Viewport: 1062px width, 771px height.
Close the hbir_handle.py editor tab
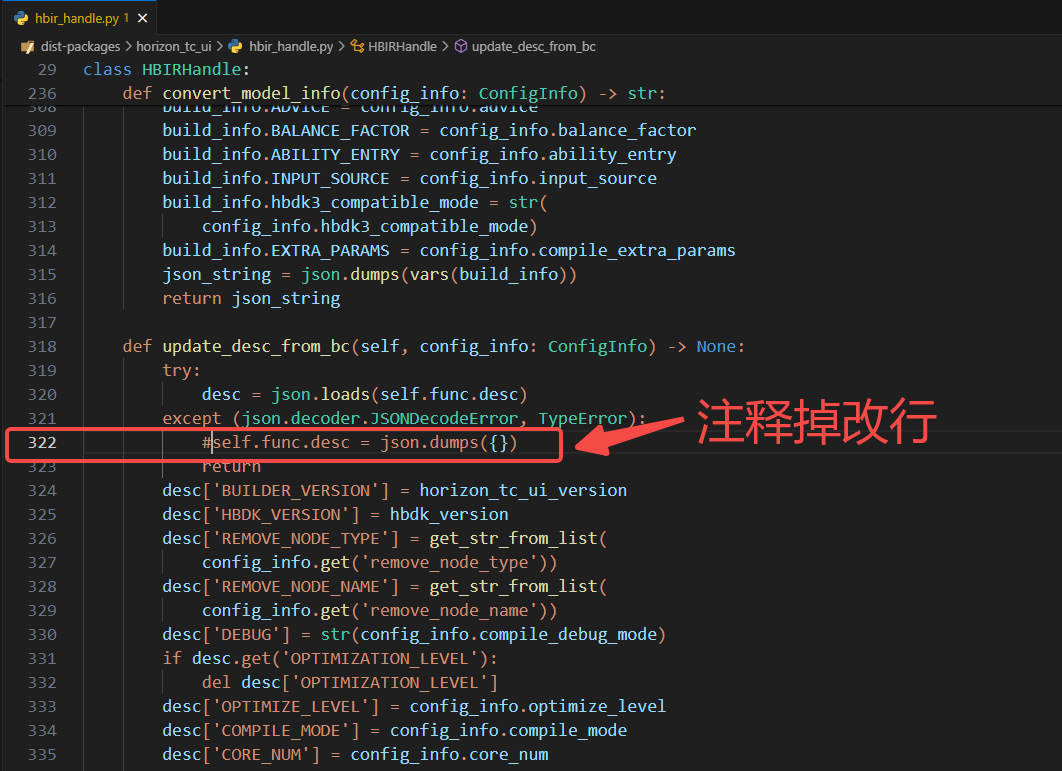tap(144, 18)
